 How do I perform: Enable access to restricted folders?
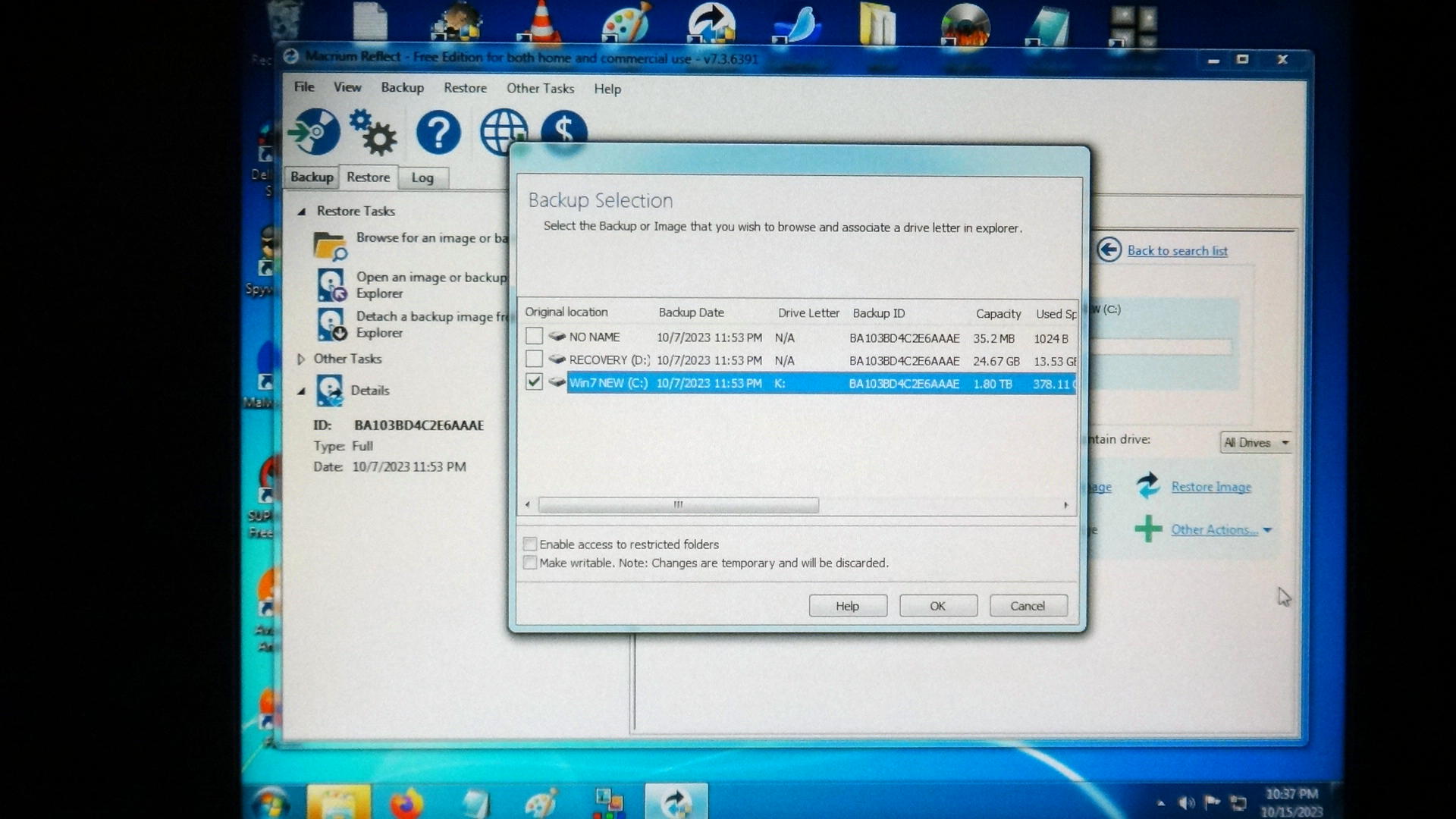tap(530, 544)
